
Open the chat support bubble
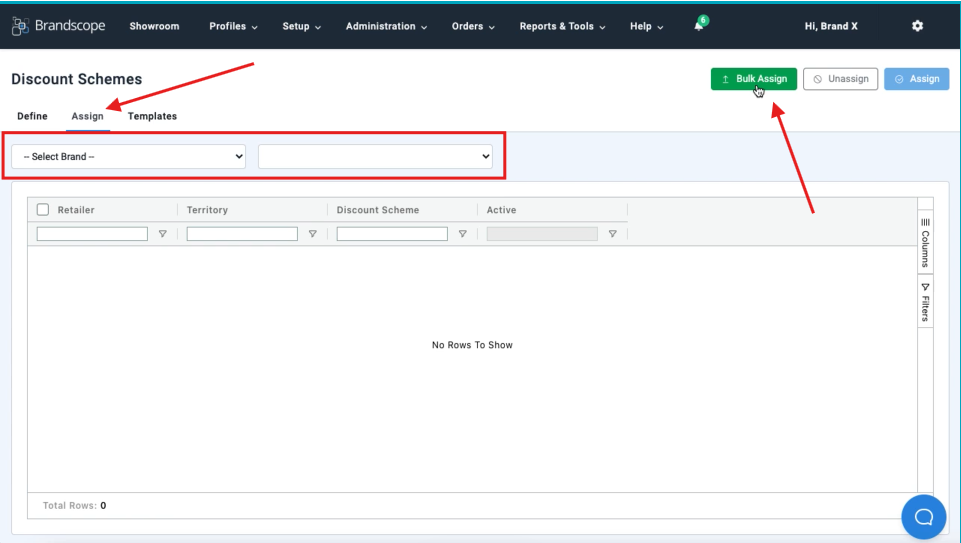pos(923,516)
